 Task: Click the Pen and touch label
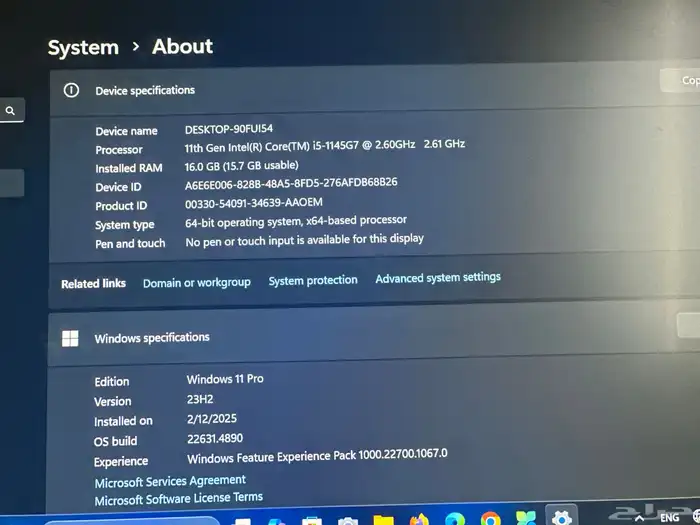click(130, 244)
